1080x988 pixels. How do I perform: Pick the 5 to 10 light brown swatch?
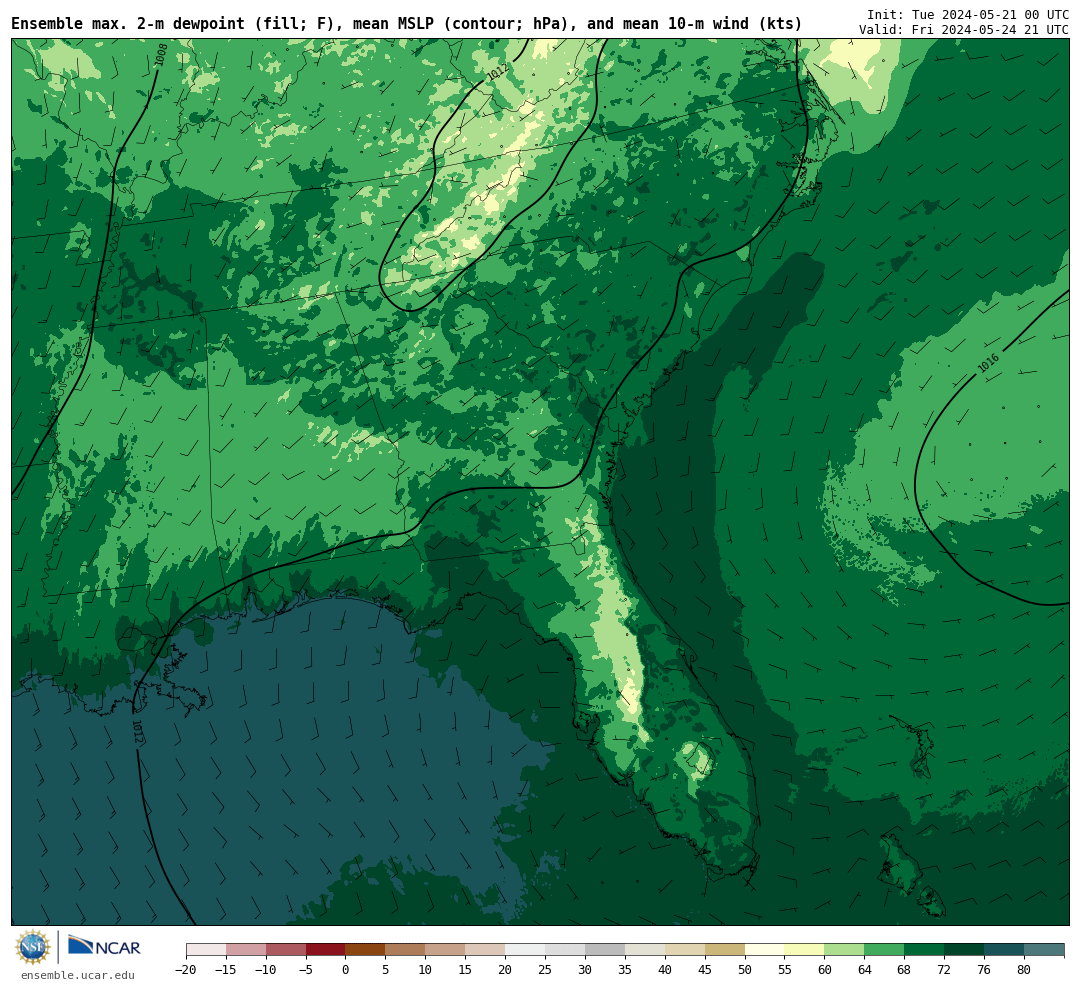point(406,950)
